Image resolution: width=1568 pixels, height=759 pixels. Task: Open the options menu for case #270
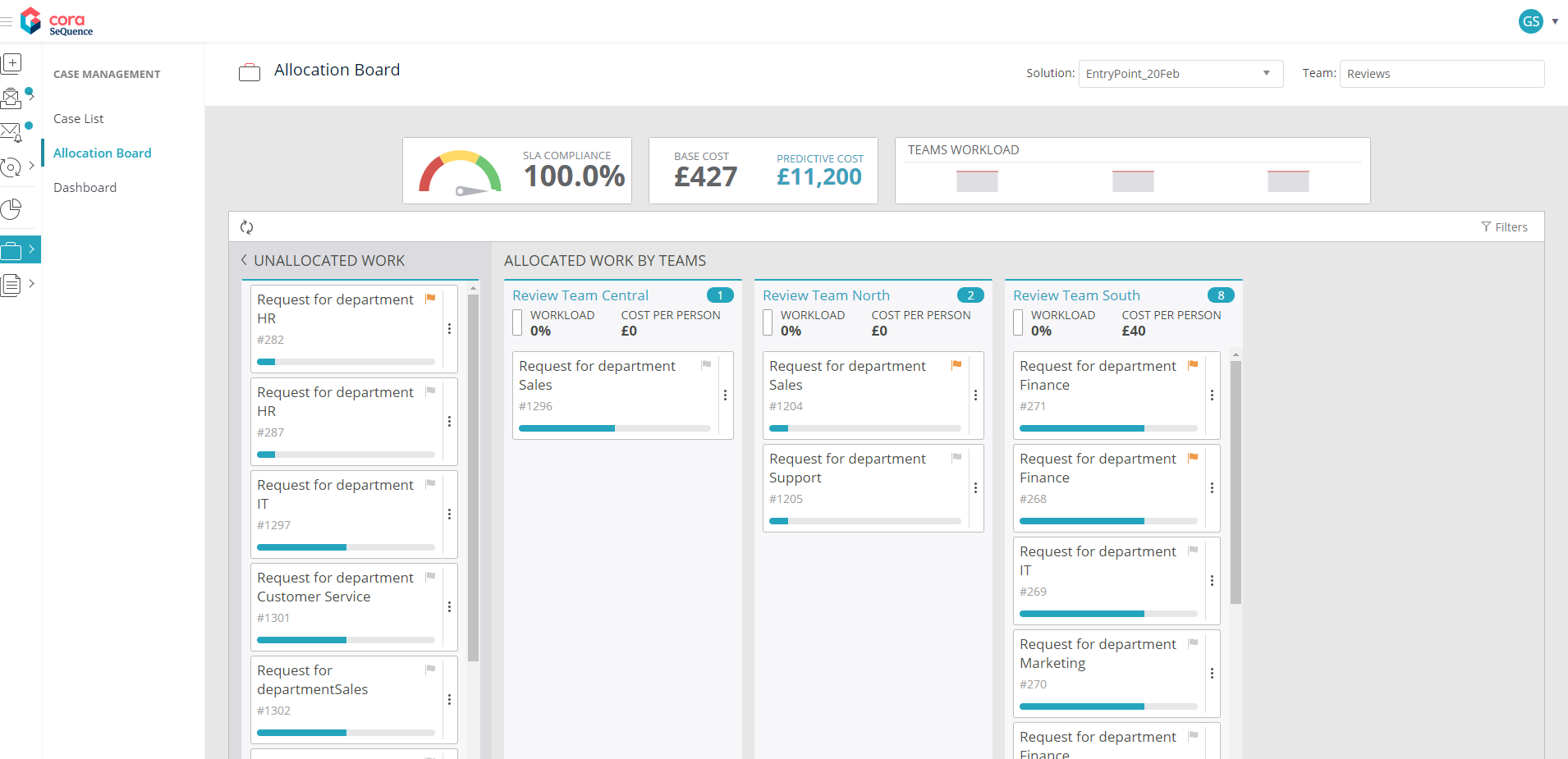pyautogui.click(x=1212, y=673)
